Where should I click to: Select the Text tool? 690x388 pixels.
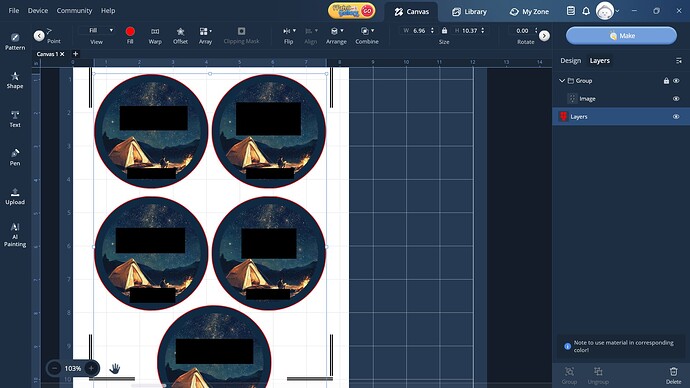[x=15, y=119]
